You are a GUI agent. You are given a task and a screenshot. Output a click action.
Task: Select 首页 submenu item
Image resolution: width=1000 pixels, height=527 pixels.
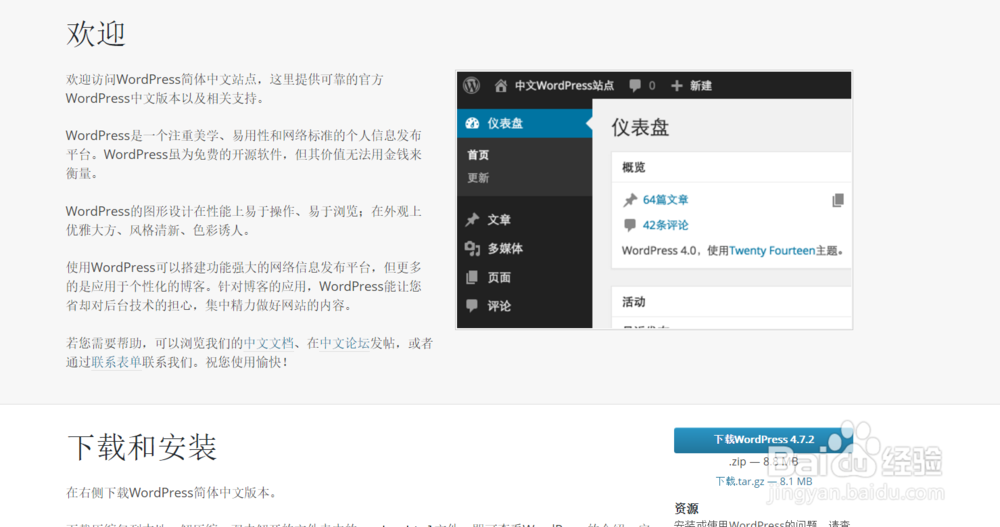point(478,154)
